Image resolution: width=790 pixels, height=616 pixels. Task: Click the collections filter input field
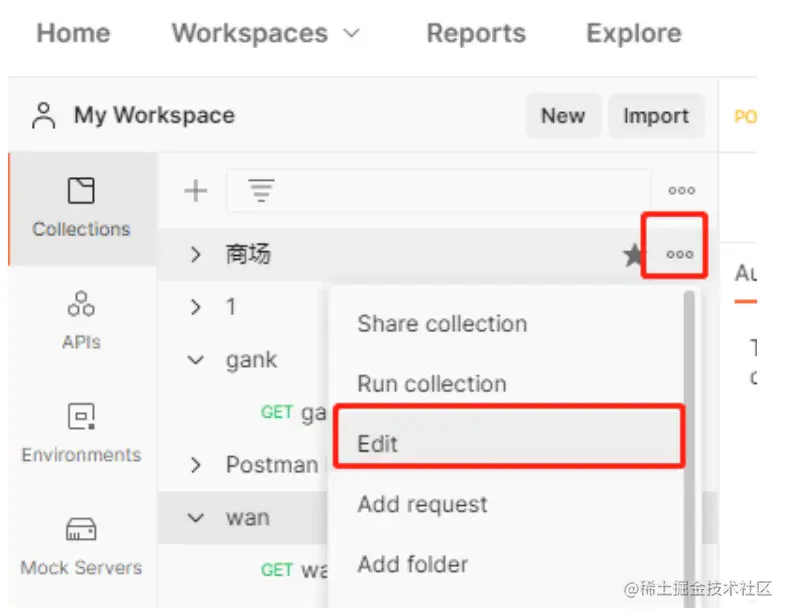(x=438, y=190)
